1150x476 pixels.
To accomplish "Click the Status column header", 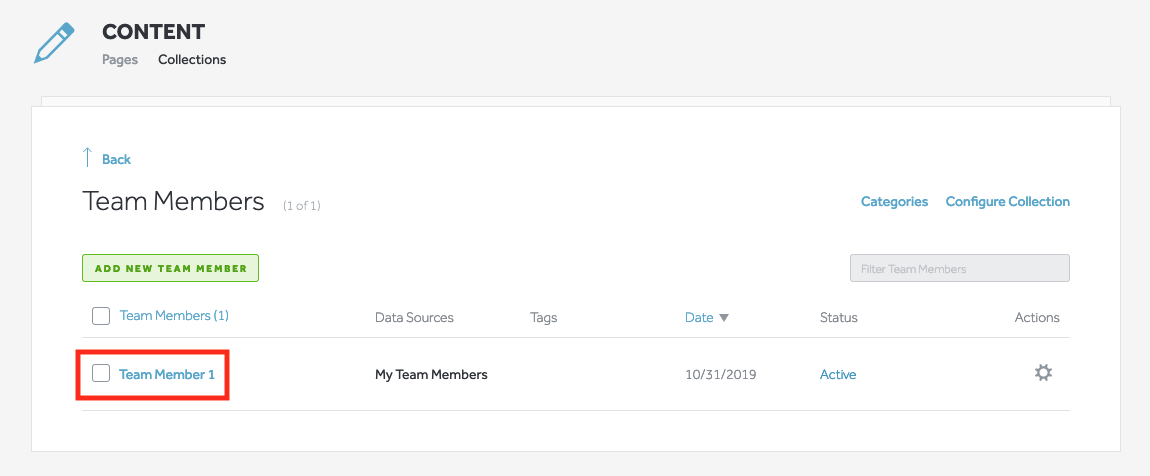I will [838, 318].
